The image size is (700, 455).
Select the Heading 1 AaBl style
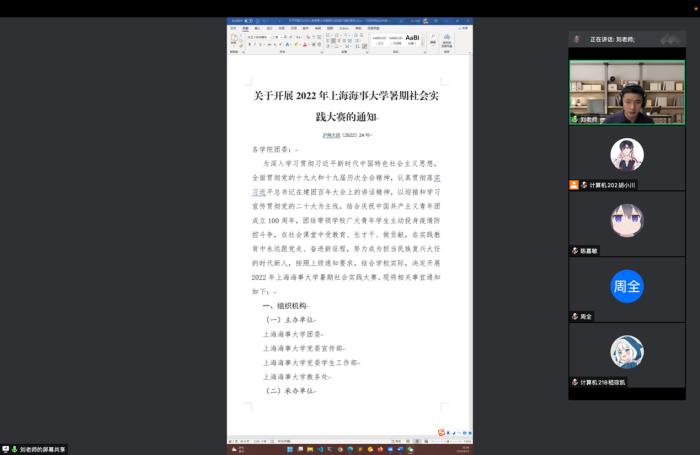point(412,39)
